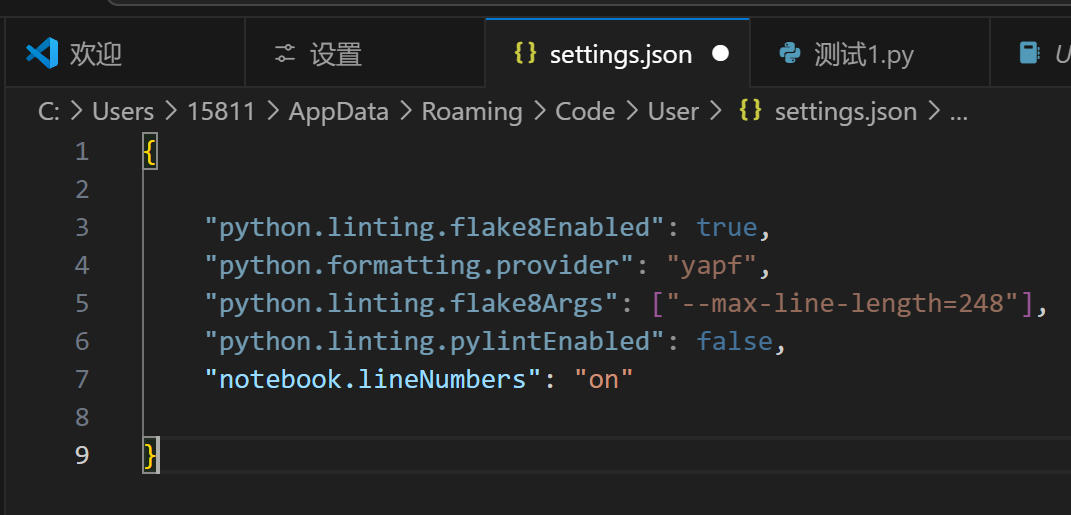Click the Roaming breadcrumb segment
This screenshot has width=1071, height=515.
point(472,111)
